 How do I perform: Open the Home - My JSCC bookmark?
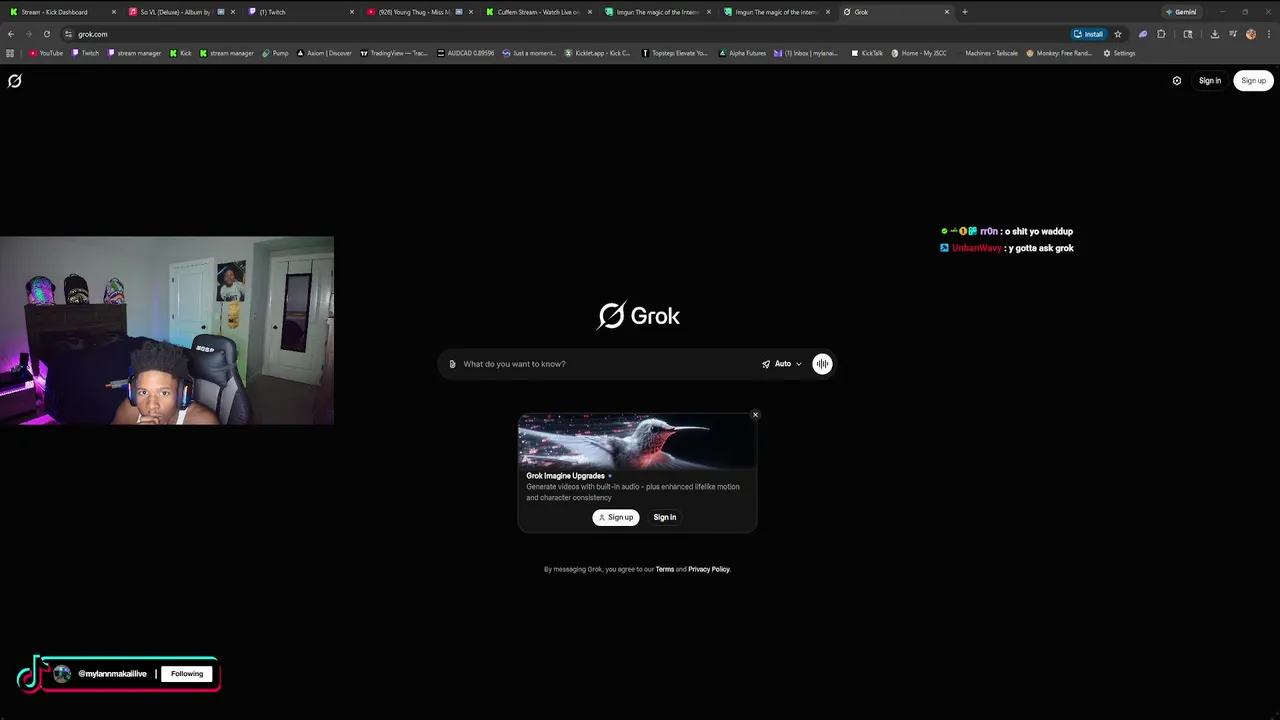(918, 53)
